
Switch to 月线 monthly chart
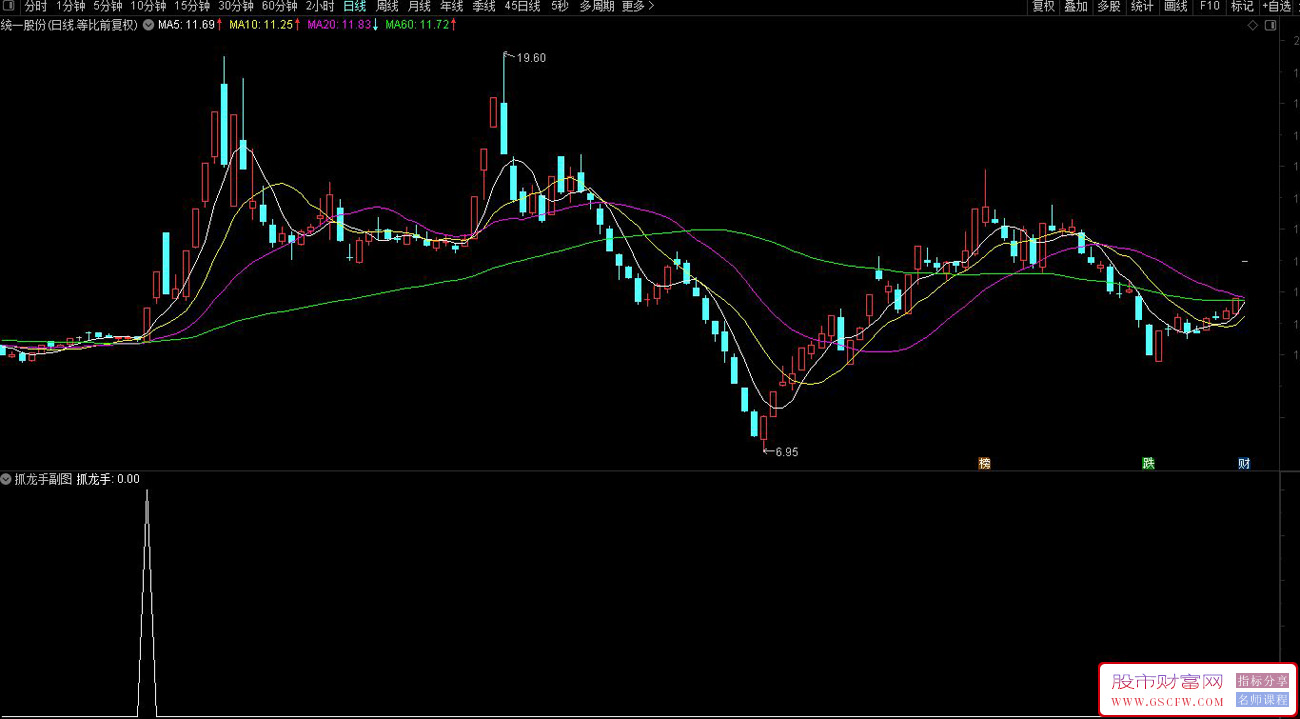[419, 6]
